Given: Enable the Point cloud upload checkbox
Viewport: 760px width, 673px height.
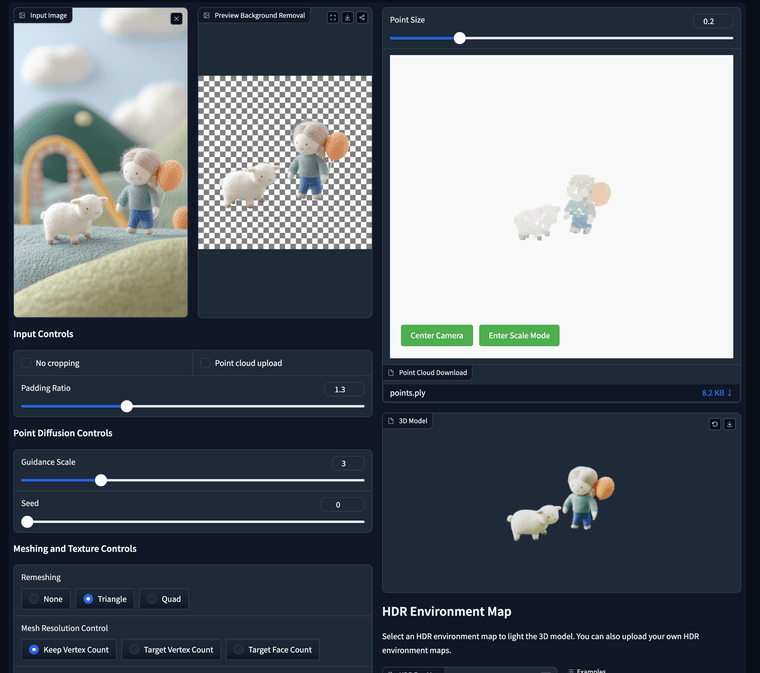Looking at the screenshot, I should coord(205,363).
